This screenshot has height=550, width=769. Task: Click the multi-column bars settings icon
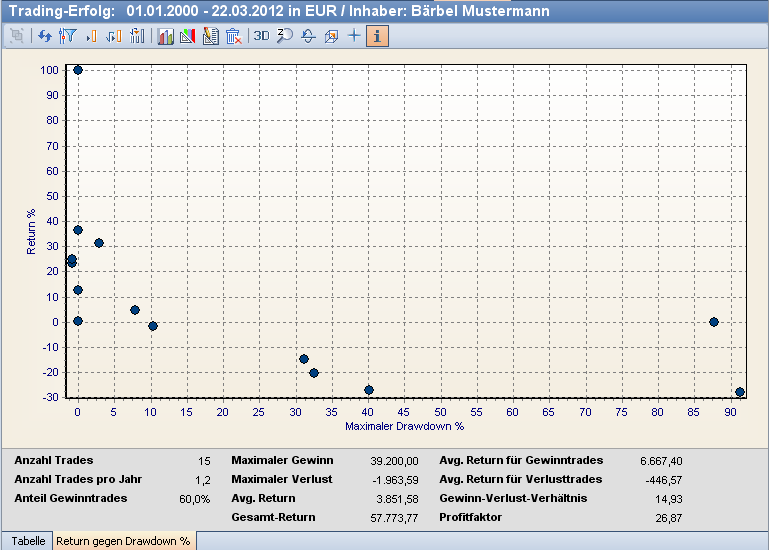(x=137, y=36)
